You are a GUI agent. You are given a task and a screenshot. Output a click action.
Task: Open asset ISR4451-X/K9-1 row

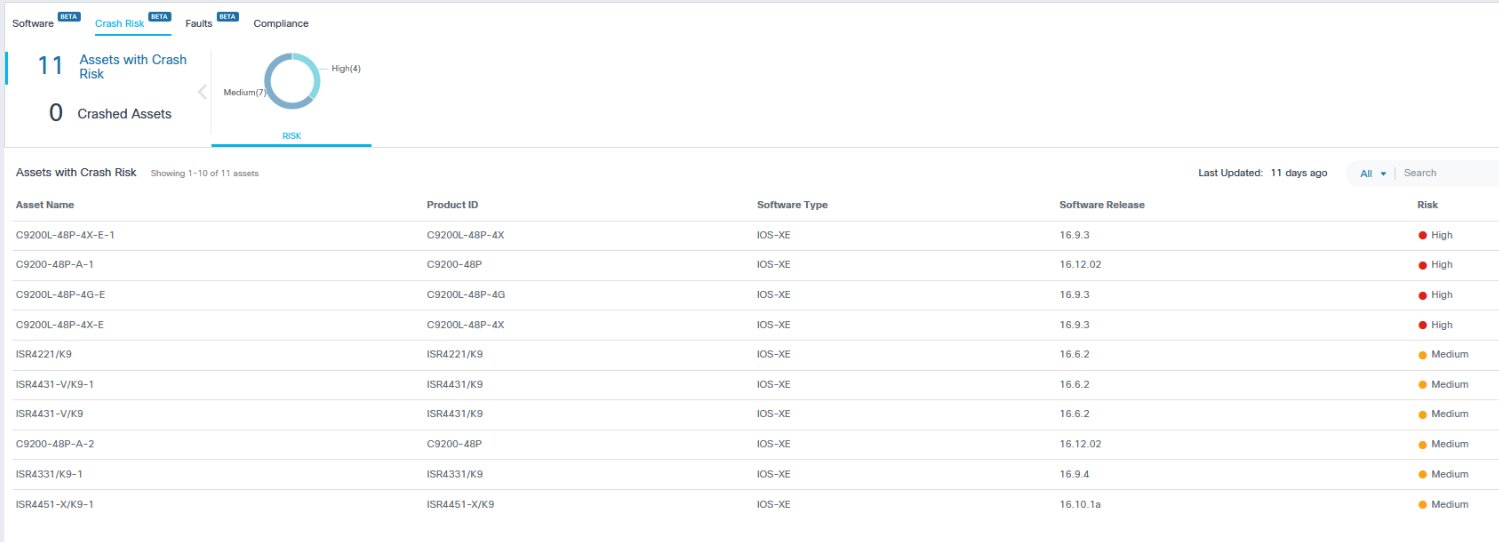(54, 504)
